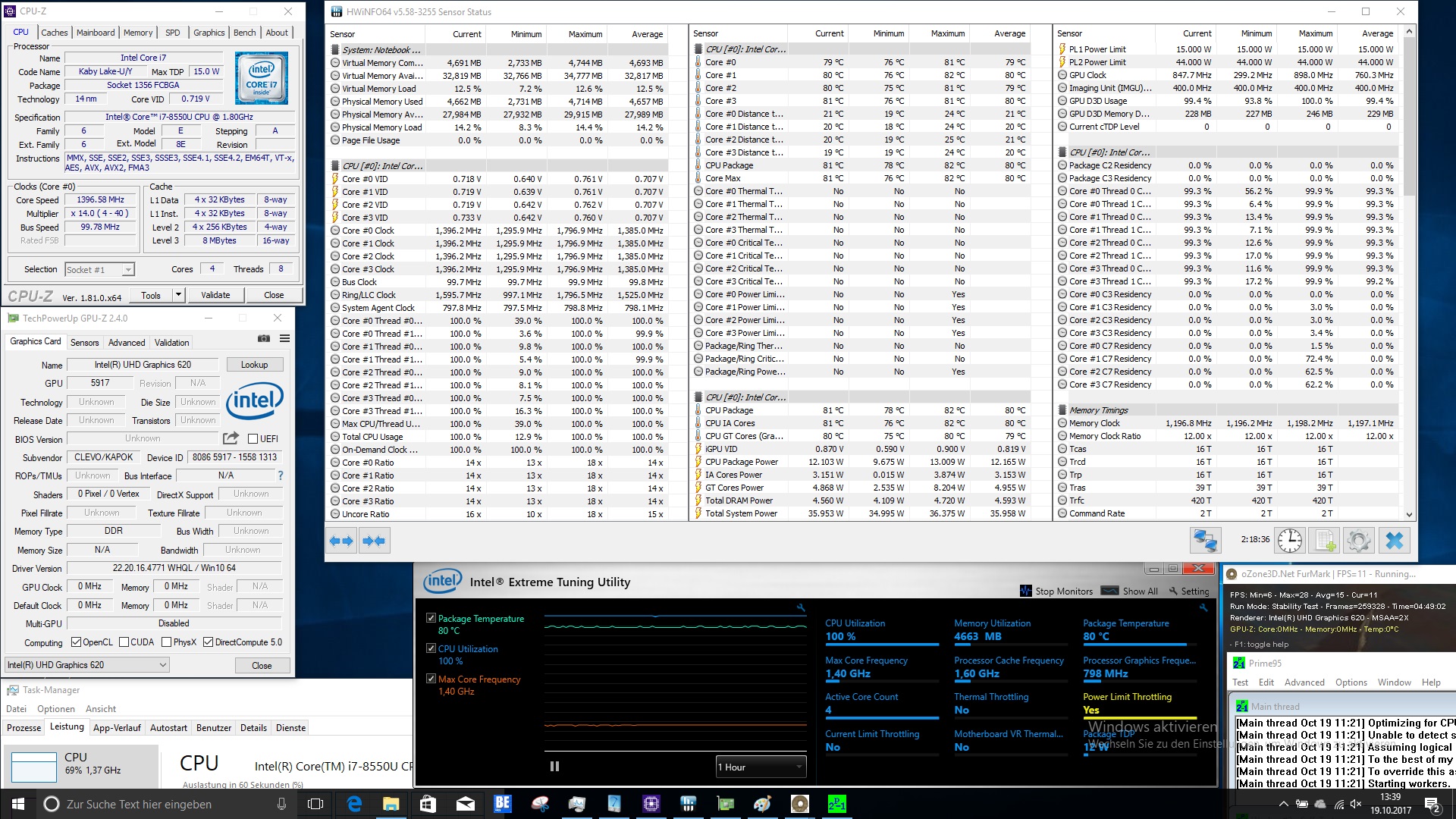Toggle the CUDA checkbox
Image resolution: width=1456 pixels, height=819 pixels.
[124, 642]
